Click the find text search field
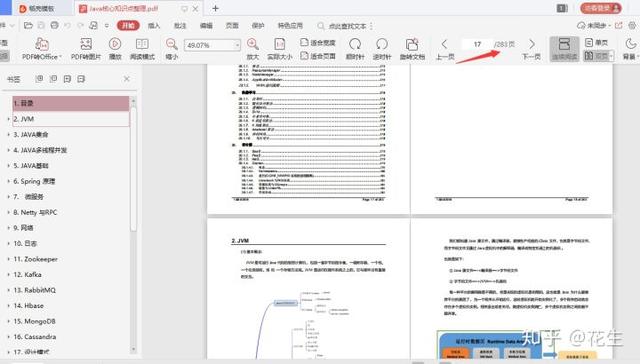 [x=348, y=26]
